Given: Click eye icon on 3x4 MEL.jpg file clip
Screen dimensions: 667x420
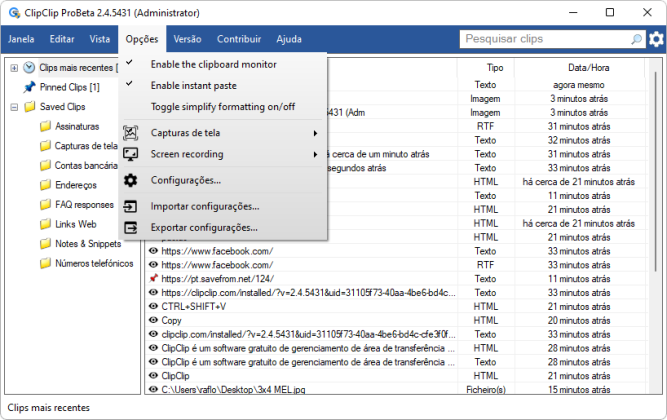Looking at the screenshot, I should click(153, 389).
